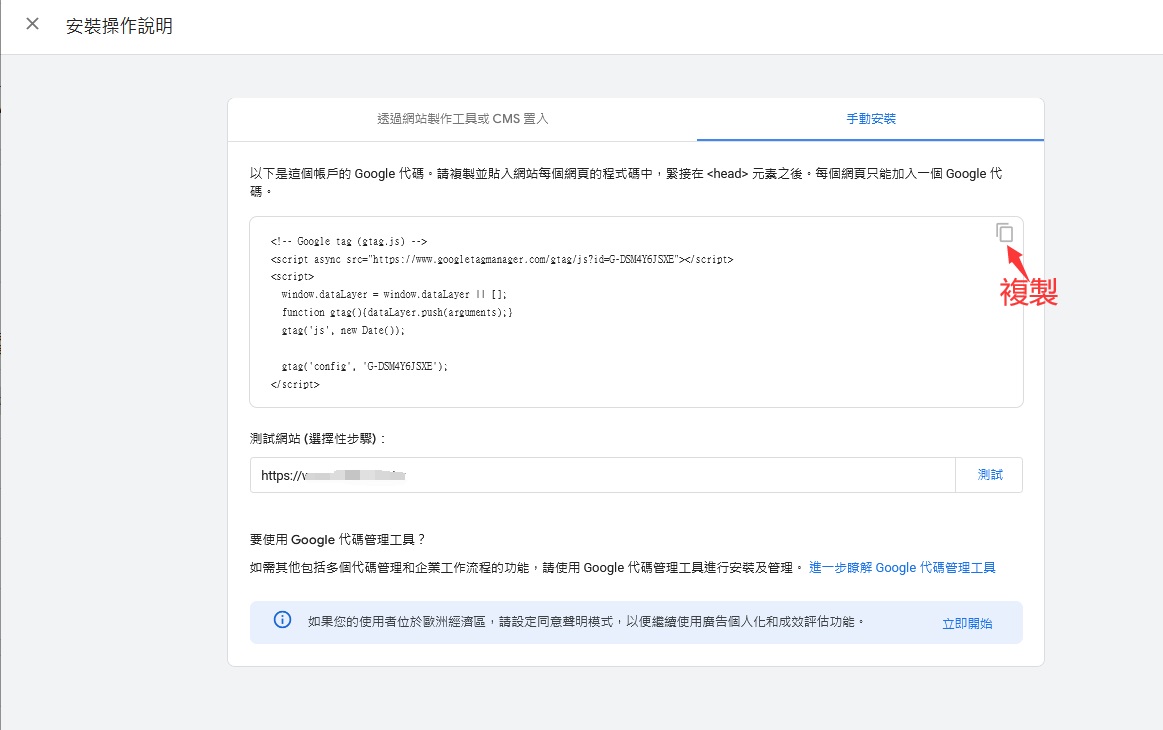The image size is (1163, 730).
Task: Switch to 透過網站製作工具或 CMS 置入 tab
Action: pos(462,119)
